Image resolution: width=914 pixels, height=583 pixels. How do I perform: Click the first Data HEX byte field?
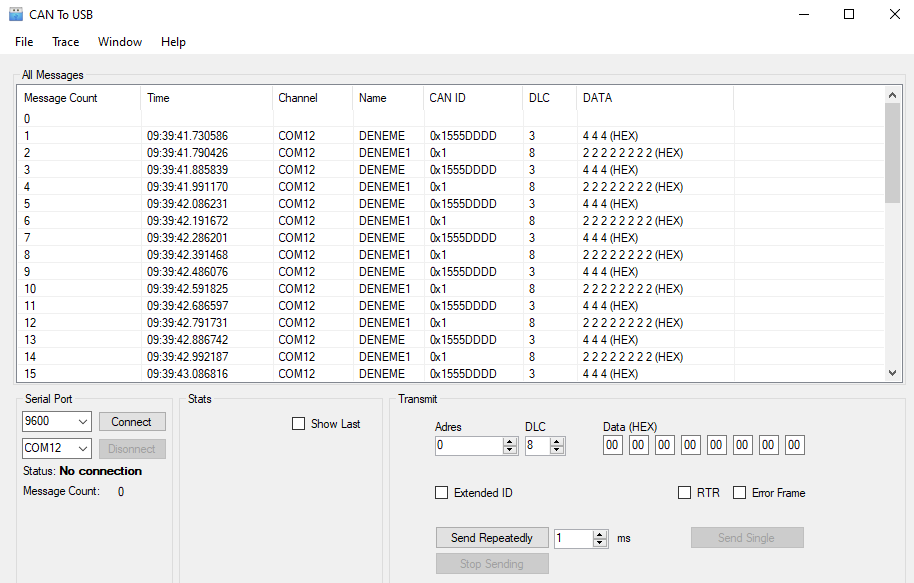(613, 445)
